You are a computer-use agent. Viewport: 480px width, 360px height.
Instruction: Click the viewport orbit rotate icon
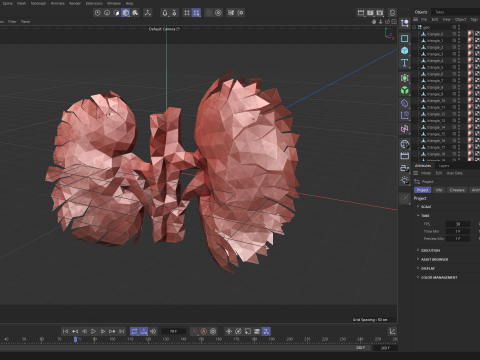click(x=387, y=22)
